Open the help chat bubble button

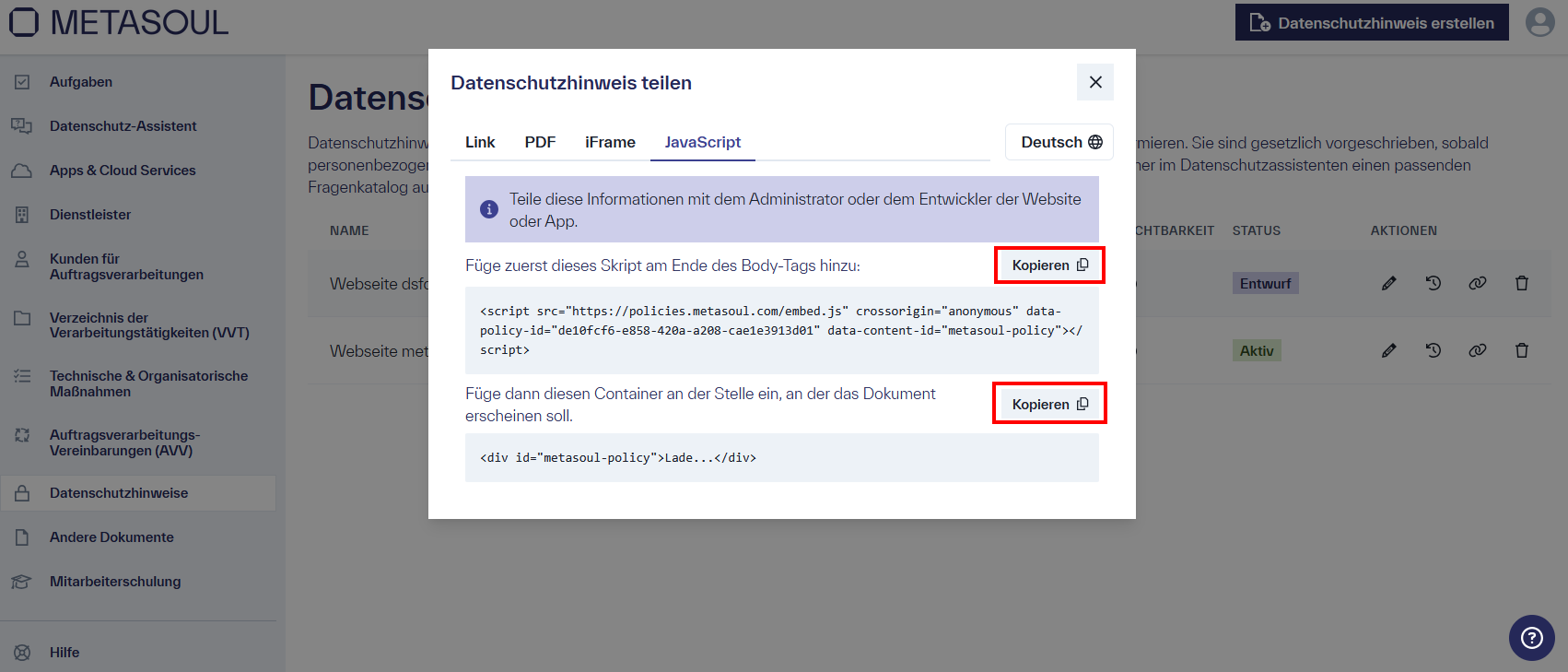[1532, 638]
